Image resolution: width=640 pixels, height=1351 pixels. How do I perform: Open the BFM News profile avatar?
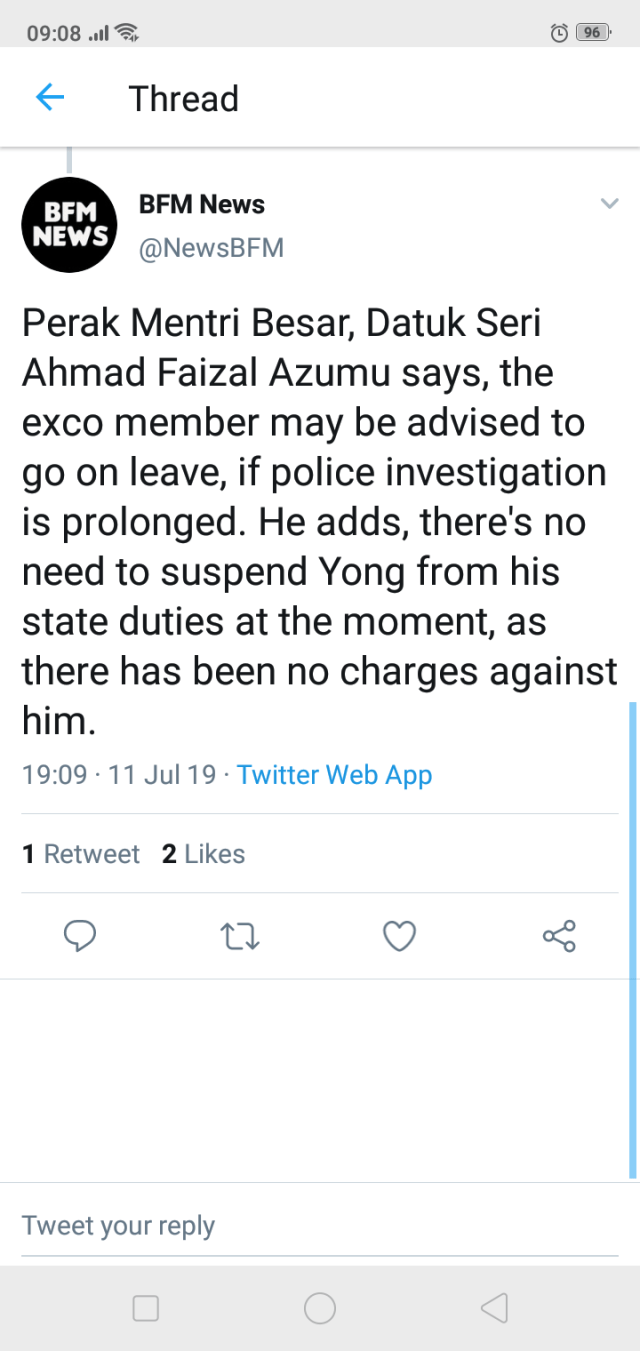[70, 225]
